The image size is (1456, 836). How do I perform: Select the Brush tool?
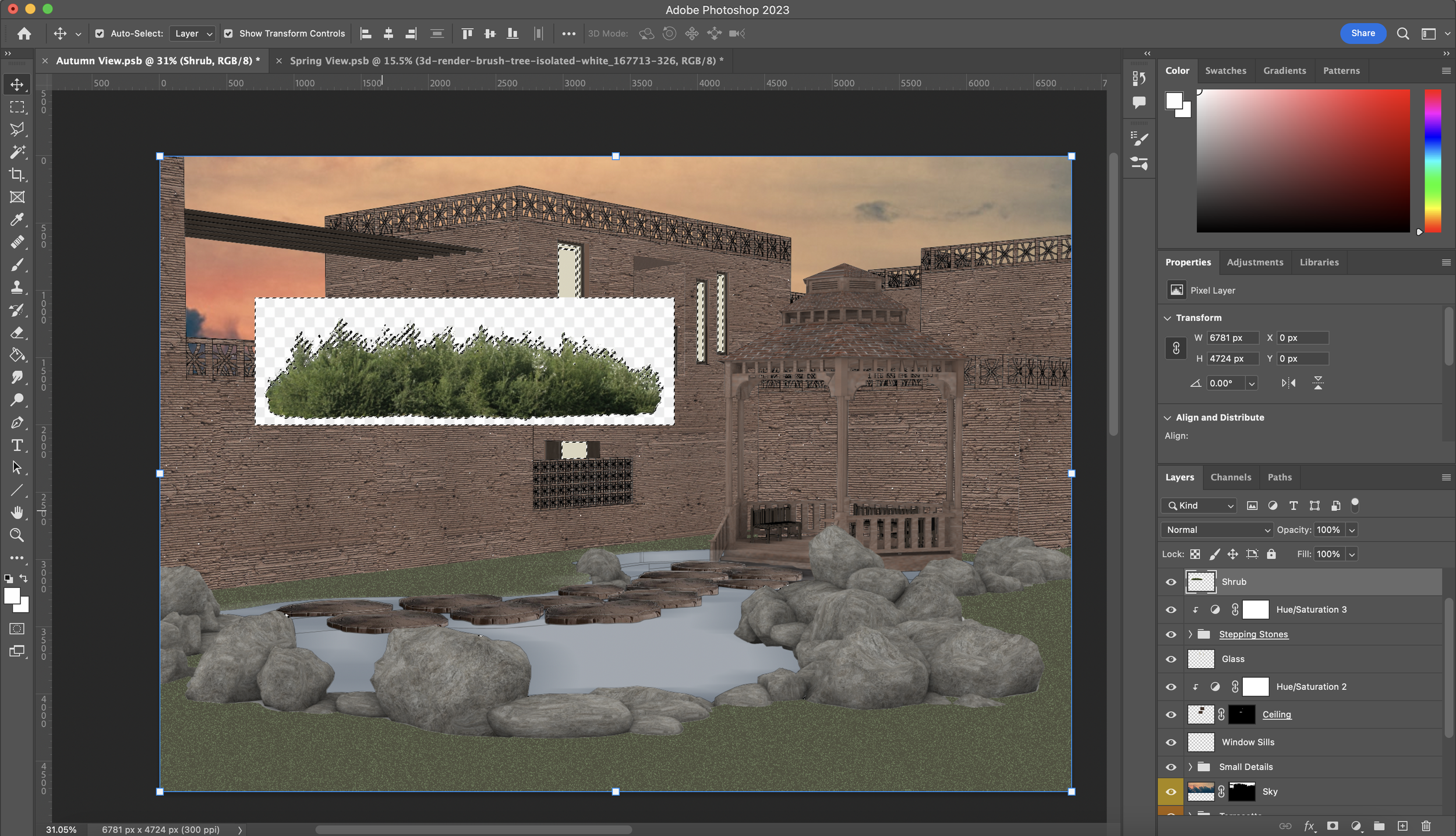click(17, 265)
